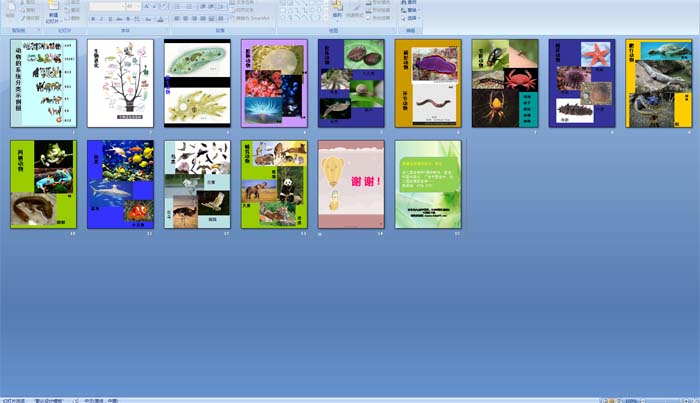Click the increase font size icon
This screenshot has height=403, width=700.
(x=147, y=6)
